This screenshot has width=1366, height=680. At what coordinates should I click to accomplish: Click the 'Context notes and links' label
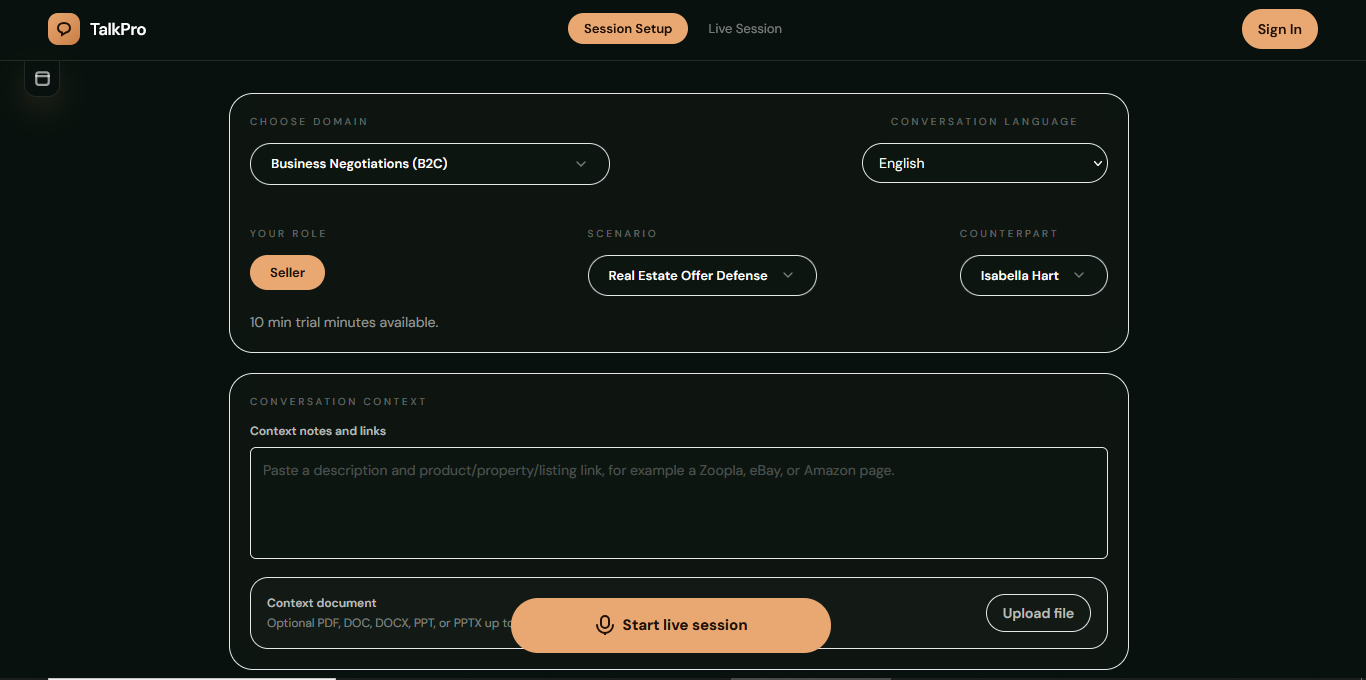[x=318, y=431]
